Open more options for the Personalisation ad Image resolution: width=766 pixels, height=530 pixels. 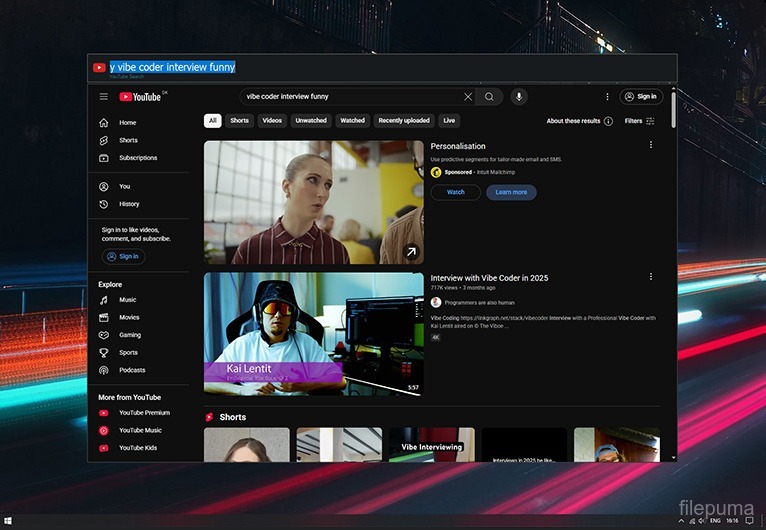(651, 145)
